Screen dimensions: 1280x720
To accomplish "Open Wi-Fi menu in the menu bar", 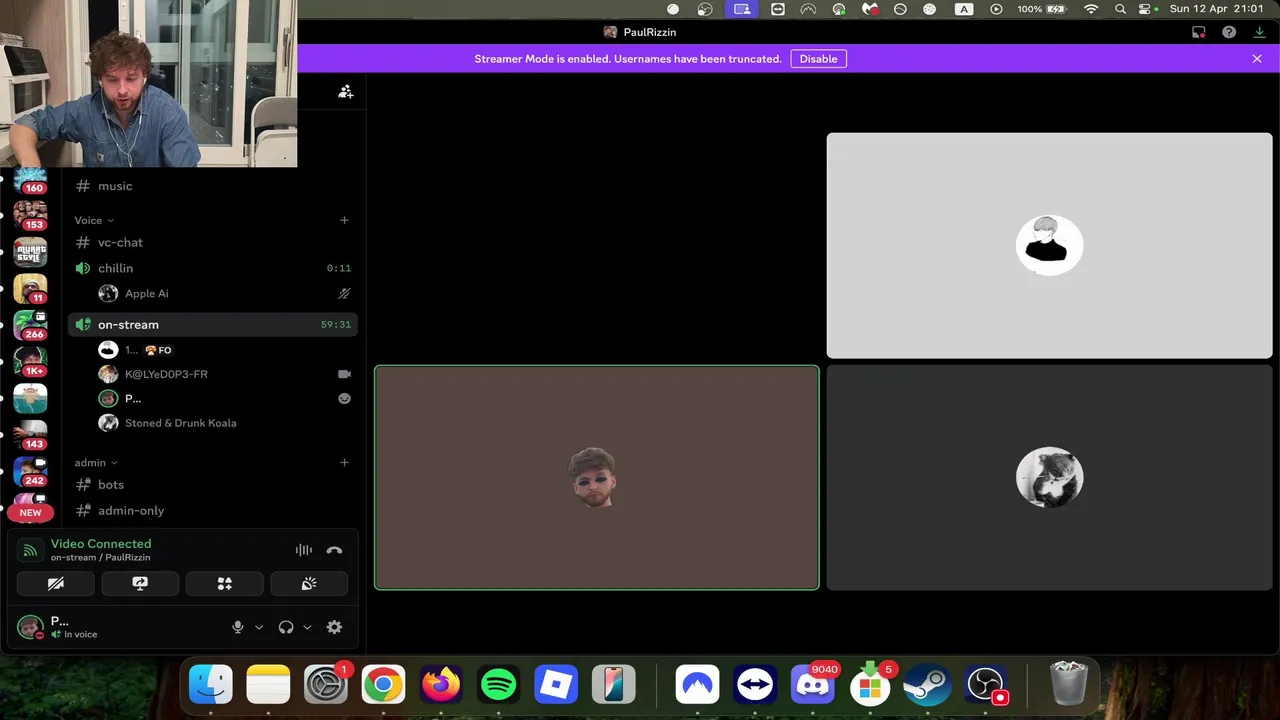I will 1091,9.
